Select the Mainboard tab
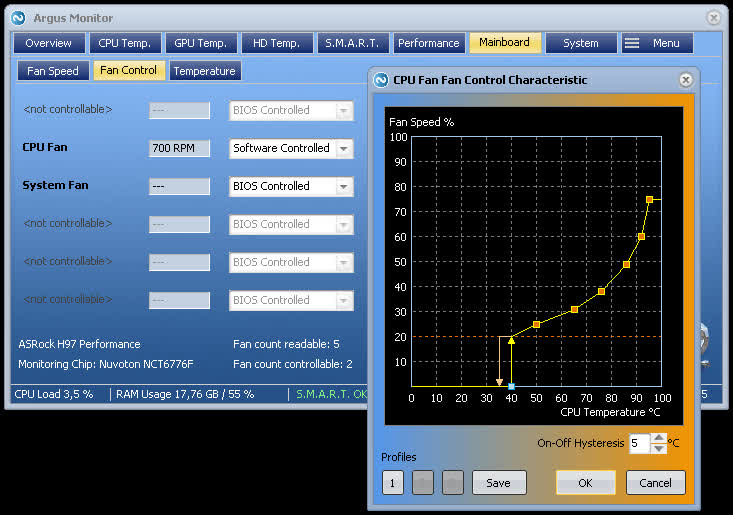 click(x=505, y=43)
